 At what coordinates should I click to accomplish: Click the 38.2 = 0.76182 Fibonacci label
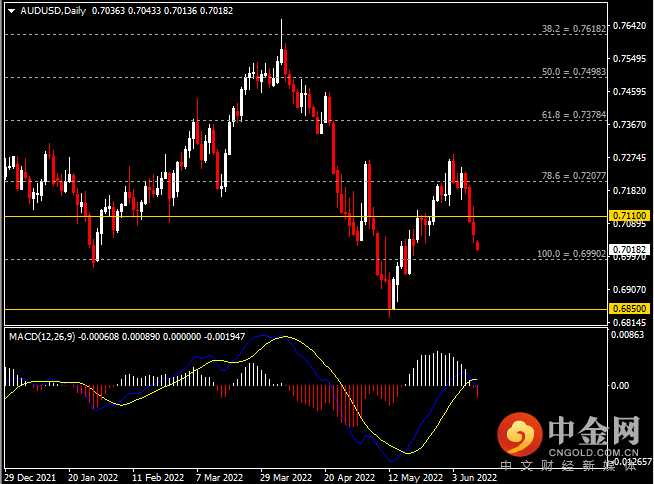pos(574,29)
